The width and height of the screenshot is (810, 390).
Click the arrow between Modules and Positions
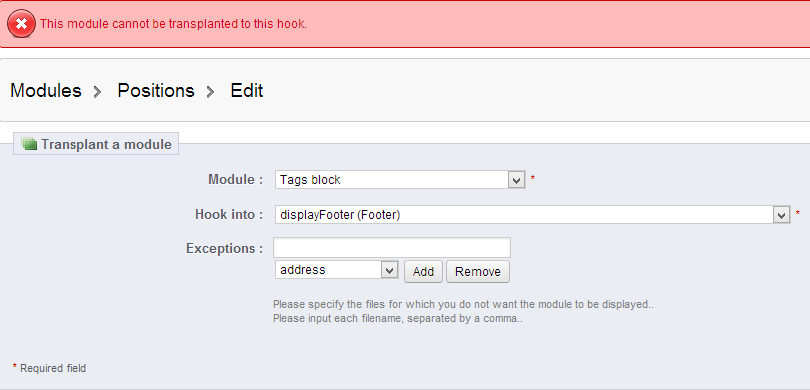click(x=98, y=92)
